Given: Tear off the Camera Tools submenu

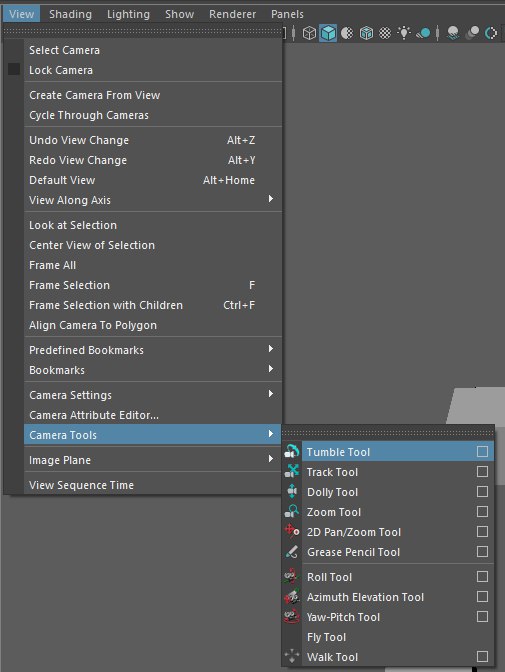Looking at the screenshot, I should 388,433.
